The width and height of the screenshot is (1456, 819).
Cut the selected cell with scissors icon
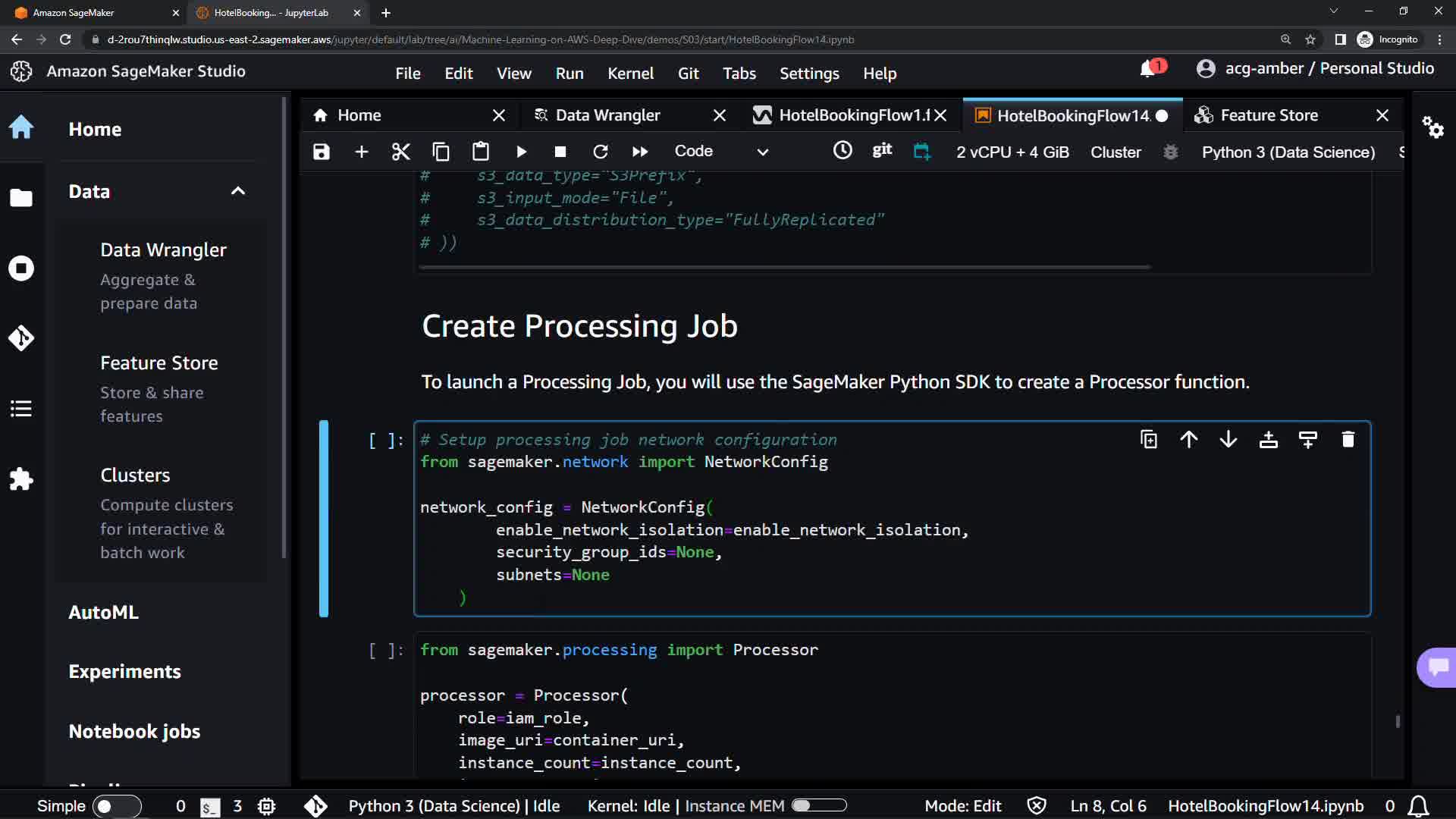(400, 152)
